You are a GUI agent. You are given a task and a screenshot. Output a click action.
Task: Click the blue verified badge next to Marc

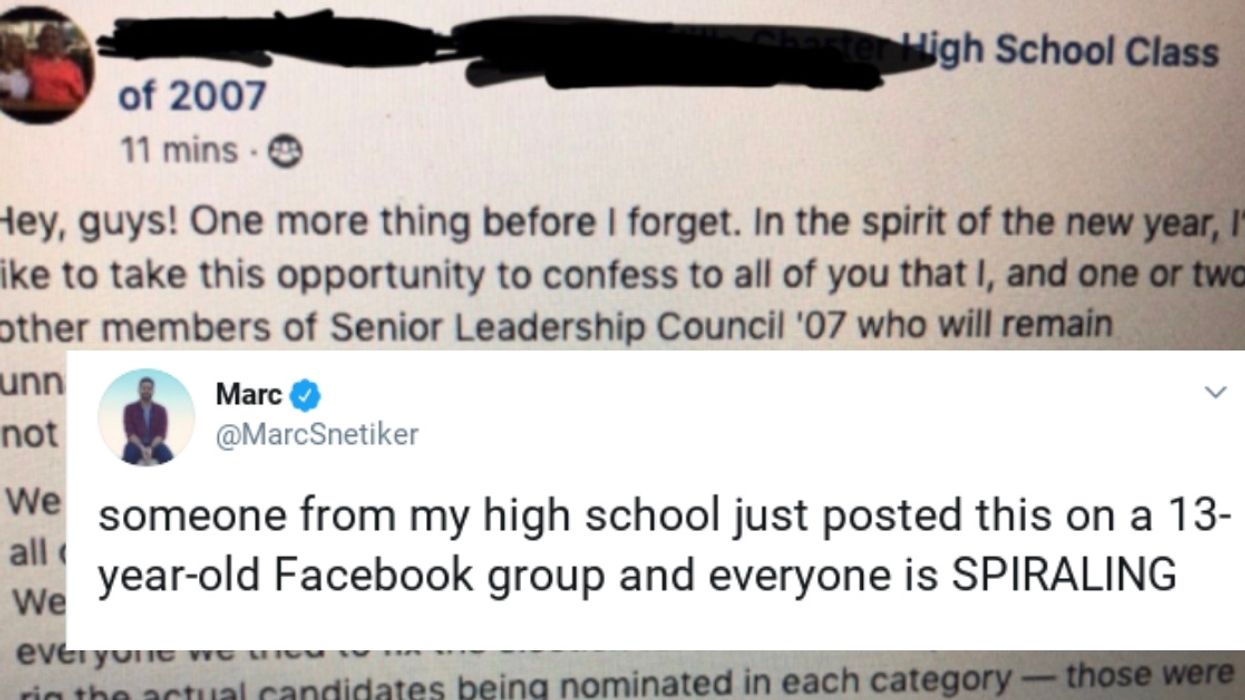tap(304, 397)
